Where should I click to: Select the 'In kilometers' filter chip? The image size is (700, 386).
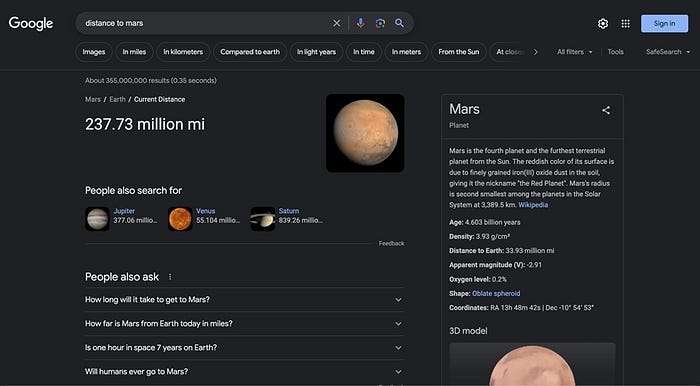point(183,52)
